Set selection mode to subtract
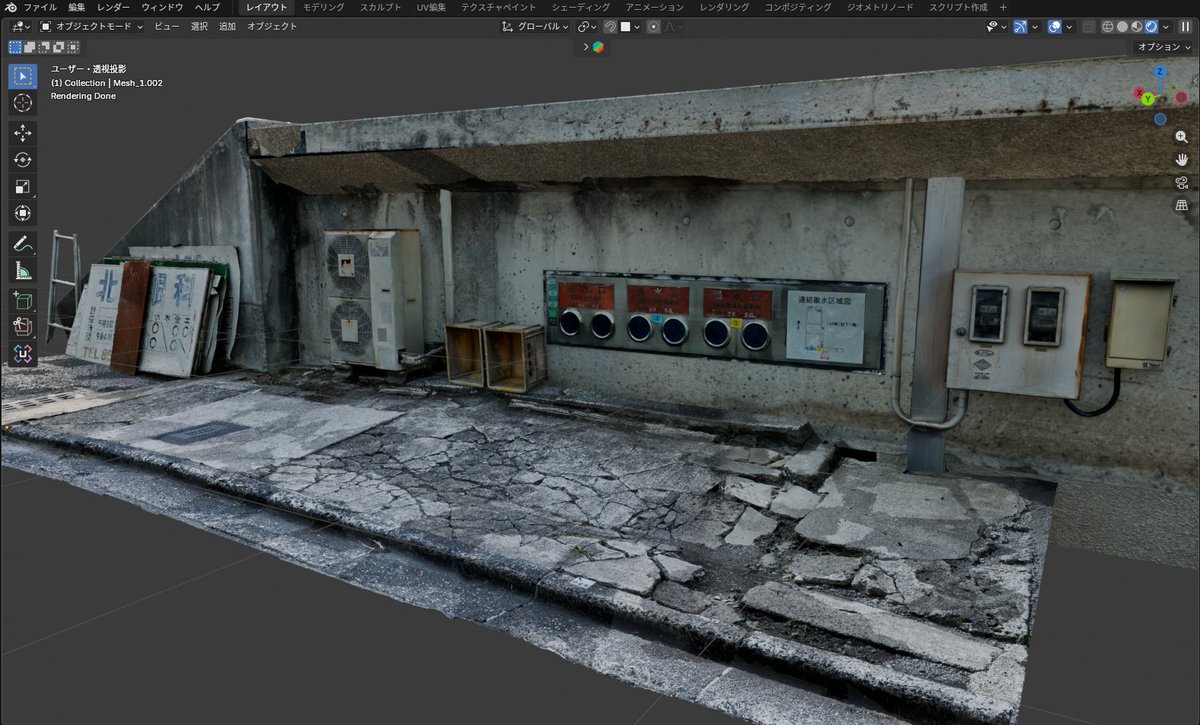Viewport: 1200px width, 725px height. coord(43,47)
